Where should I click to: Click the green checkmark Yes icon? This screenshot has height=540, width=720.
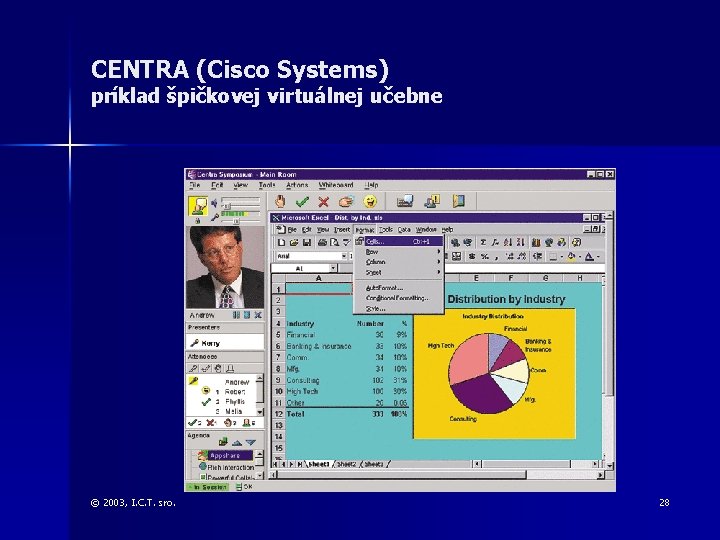[302, 202]
